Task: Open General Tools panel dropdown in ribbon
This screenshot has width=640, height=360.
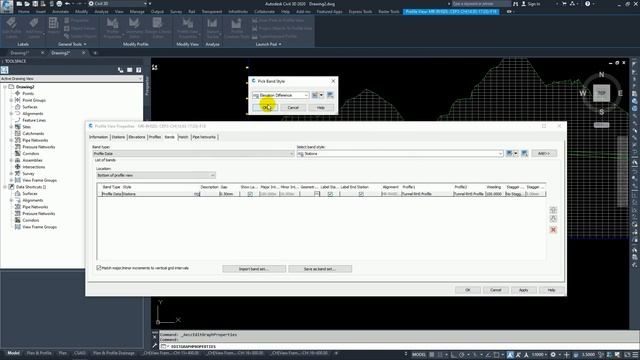Action: click(72, 44)
